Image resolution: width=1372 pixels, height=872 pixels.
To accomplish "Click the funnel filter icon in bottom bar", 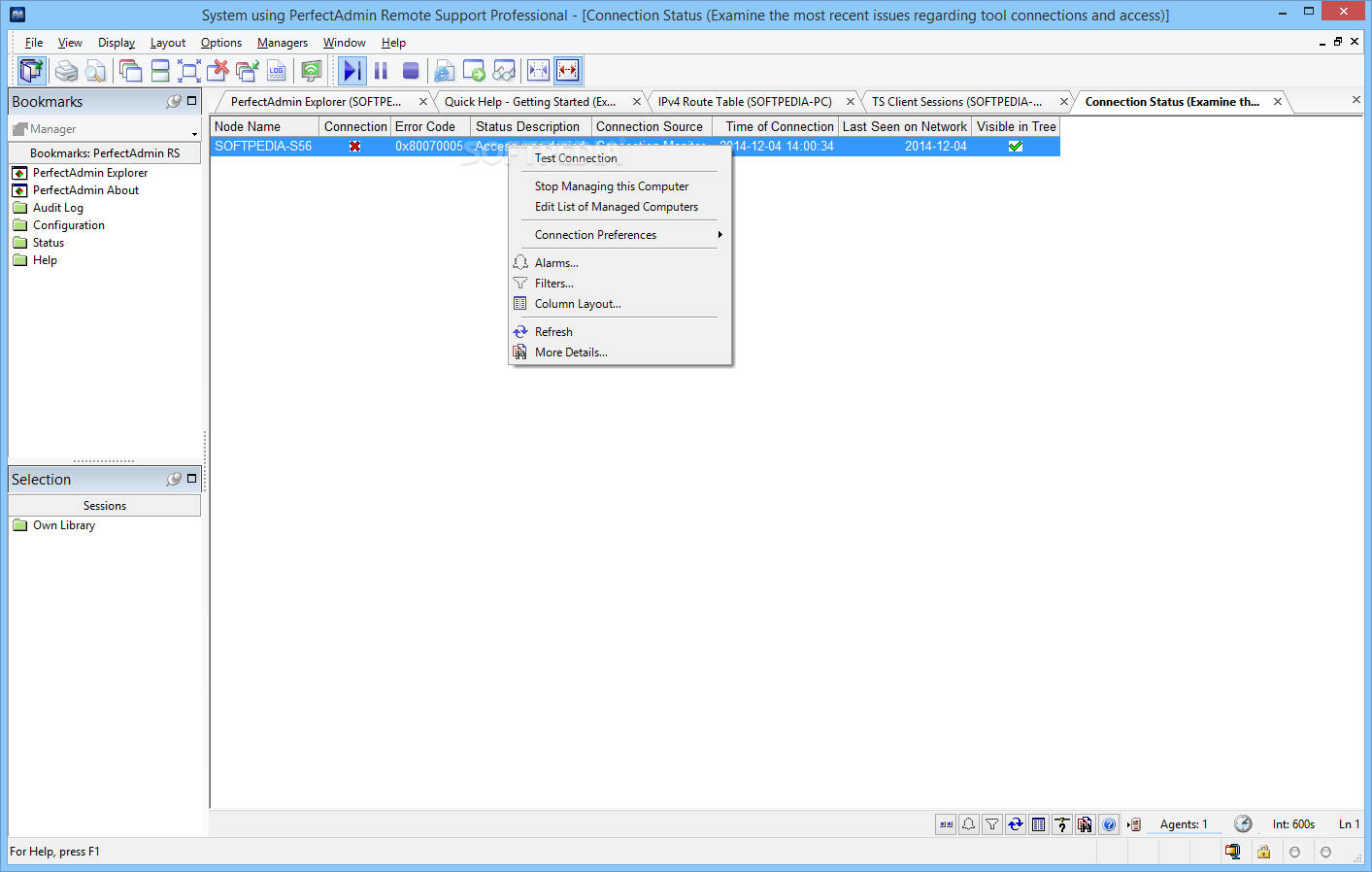I will (x=992, y=824).
